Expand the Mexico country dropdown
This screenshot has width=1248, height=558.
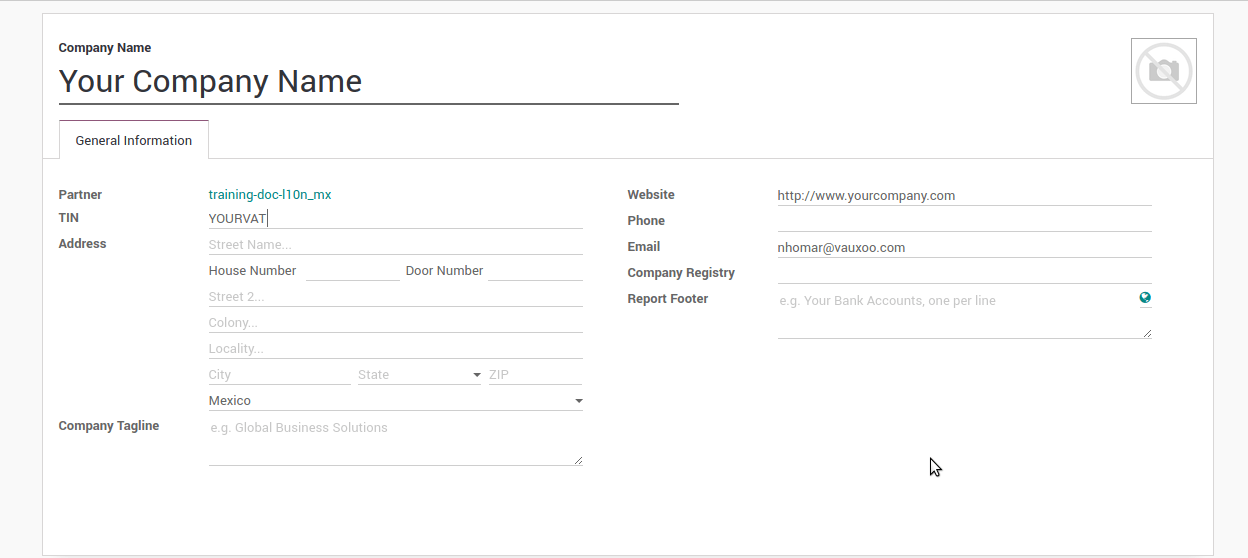pyautogui.click(x=578, y=401)
